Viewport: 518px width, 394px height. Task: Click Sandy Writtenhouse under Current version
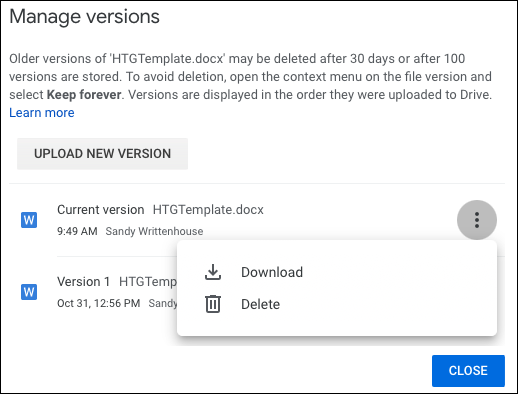[x=154, y=231]
